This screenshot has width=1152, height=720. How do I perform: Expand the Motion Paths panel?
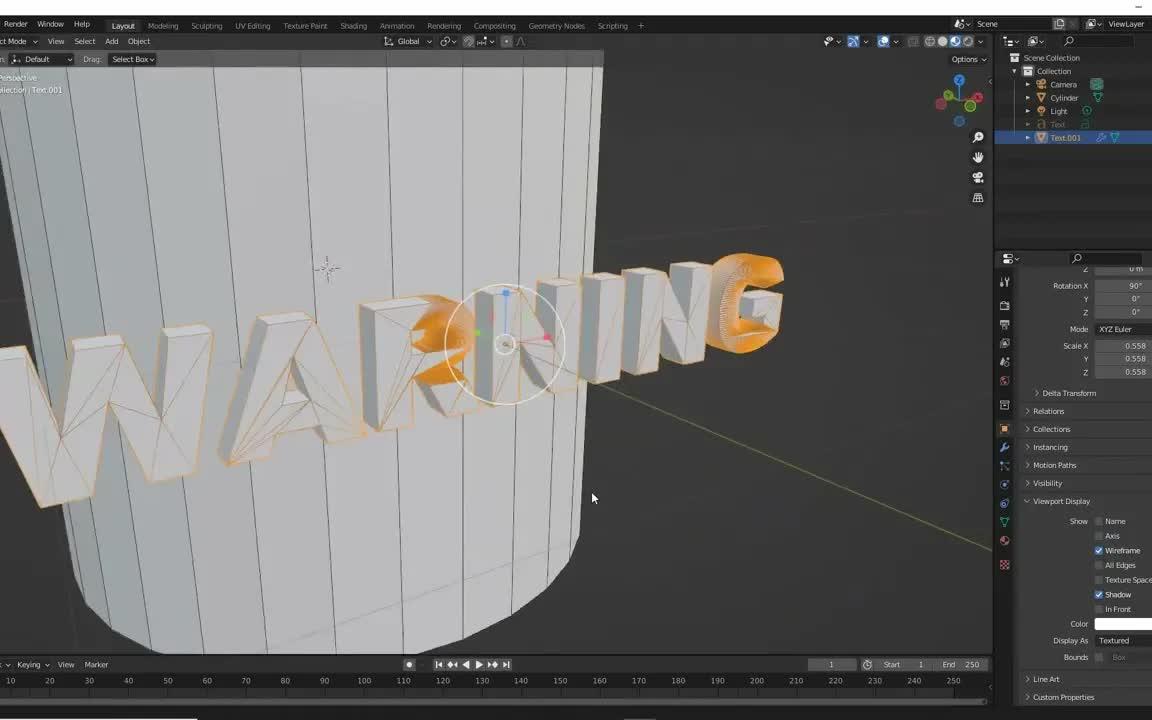[1055, 465]
